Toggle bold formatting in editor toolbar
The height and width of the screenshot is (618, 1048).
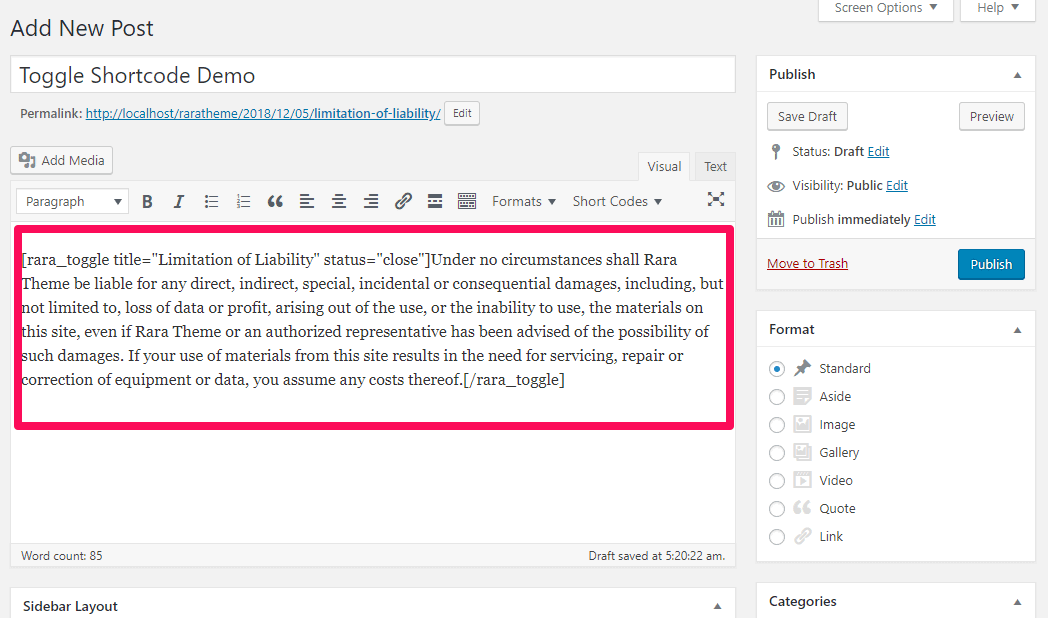click(147, 202)
